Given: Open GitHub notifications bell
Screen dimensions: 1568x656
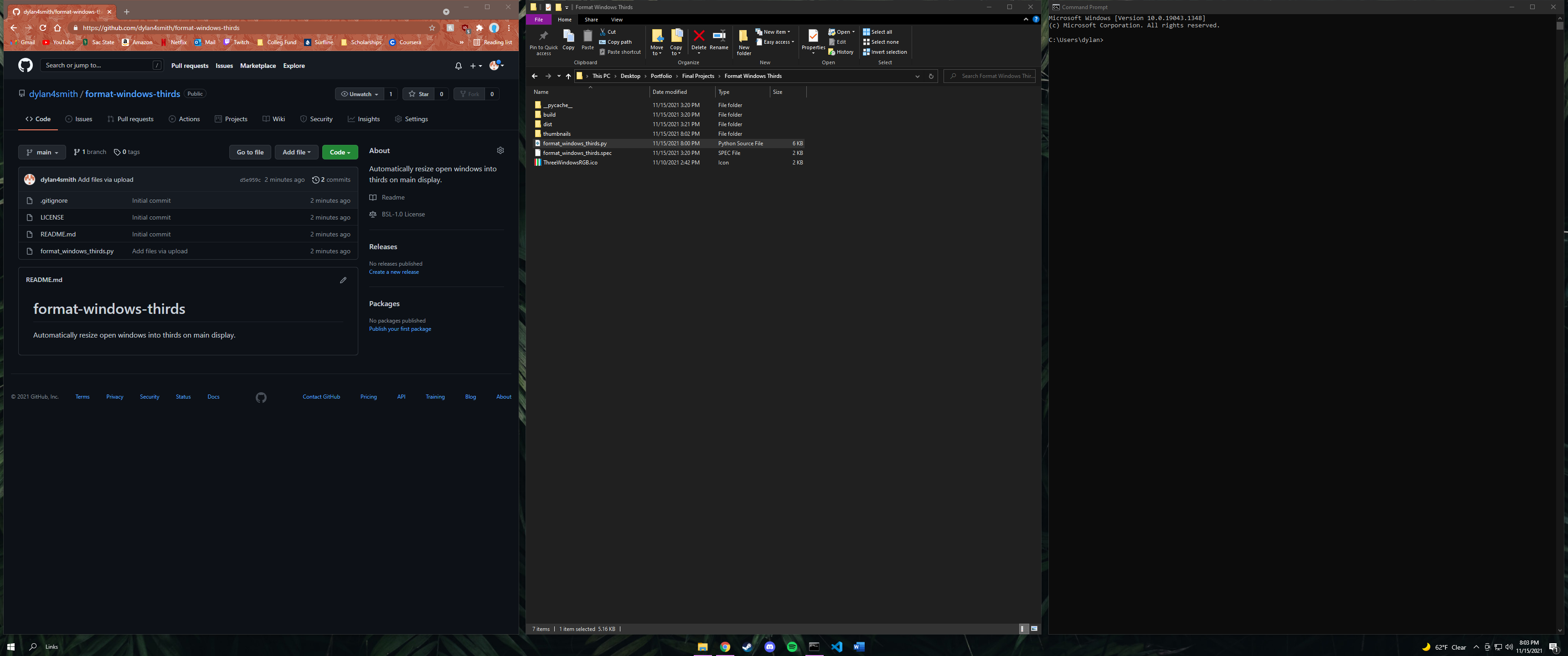Looking at the screenshot, I should point(459,65).
